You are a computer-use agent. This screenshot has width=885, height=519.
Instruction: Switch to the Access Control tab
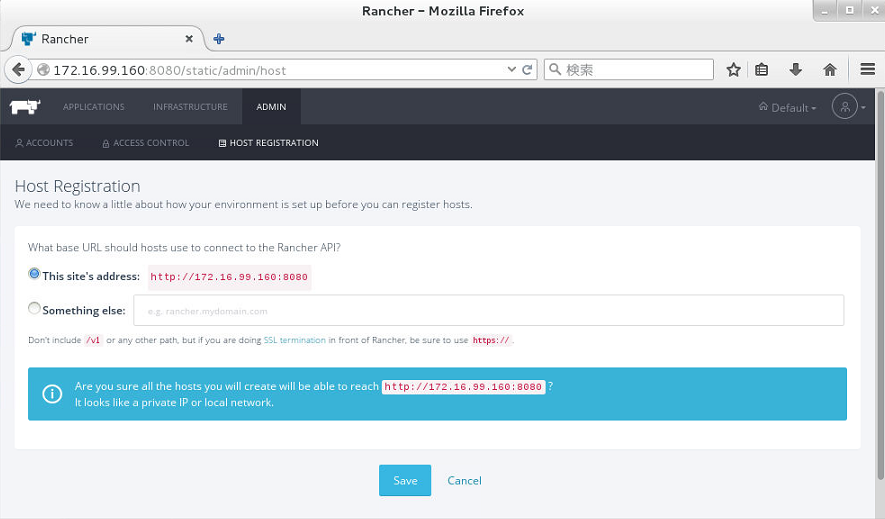pos(146,143)
